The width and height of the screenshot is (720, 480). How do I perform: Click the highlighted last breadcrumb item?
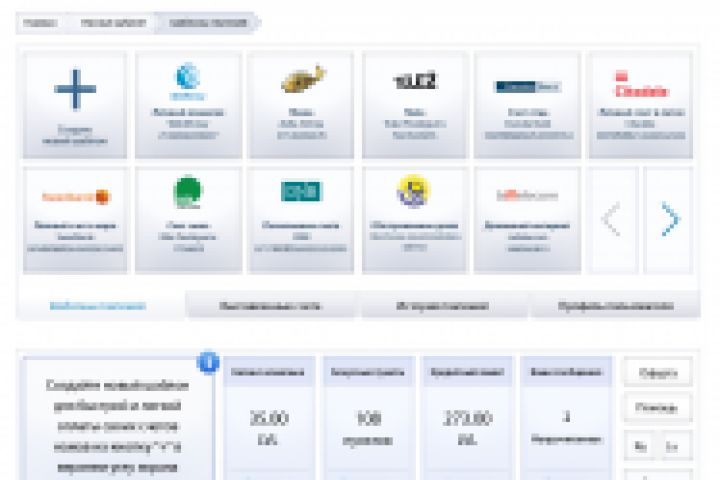pyautogui.click(x=208, y=23)
